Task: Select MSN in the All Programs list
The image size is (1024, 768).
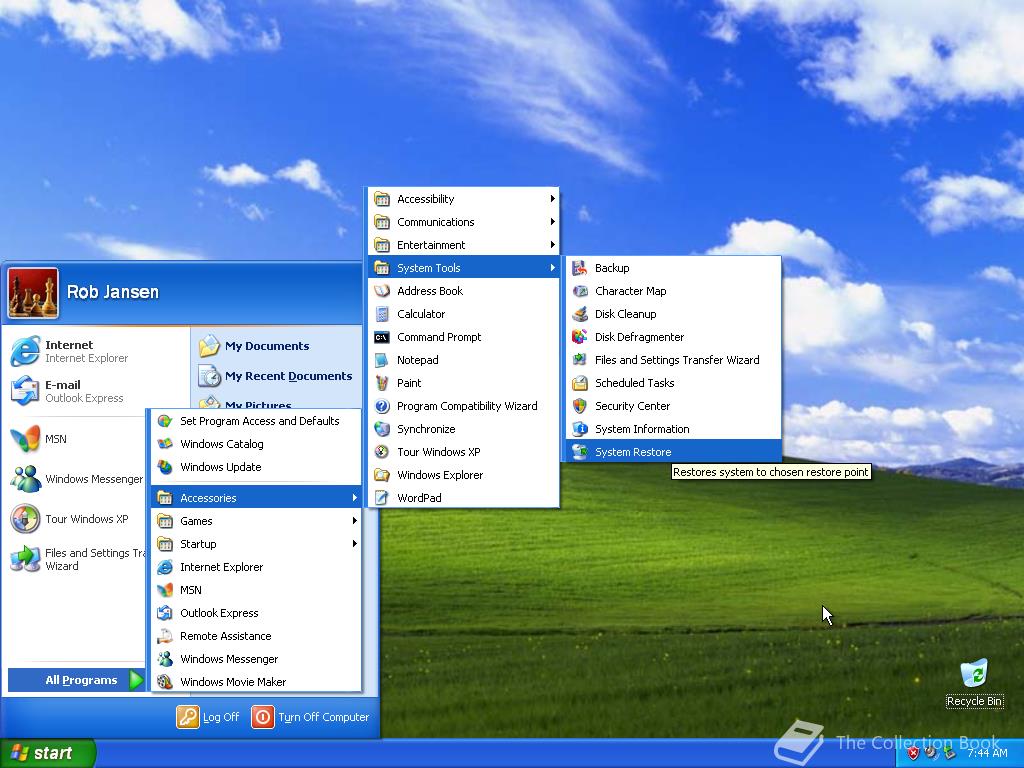Action: [x=256, y=590]
